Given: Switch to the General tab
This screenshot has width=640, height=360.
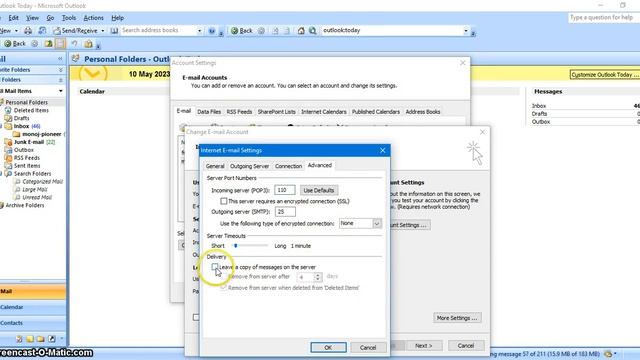Looking at the screenshot, I should [x=215, y=166].
